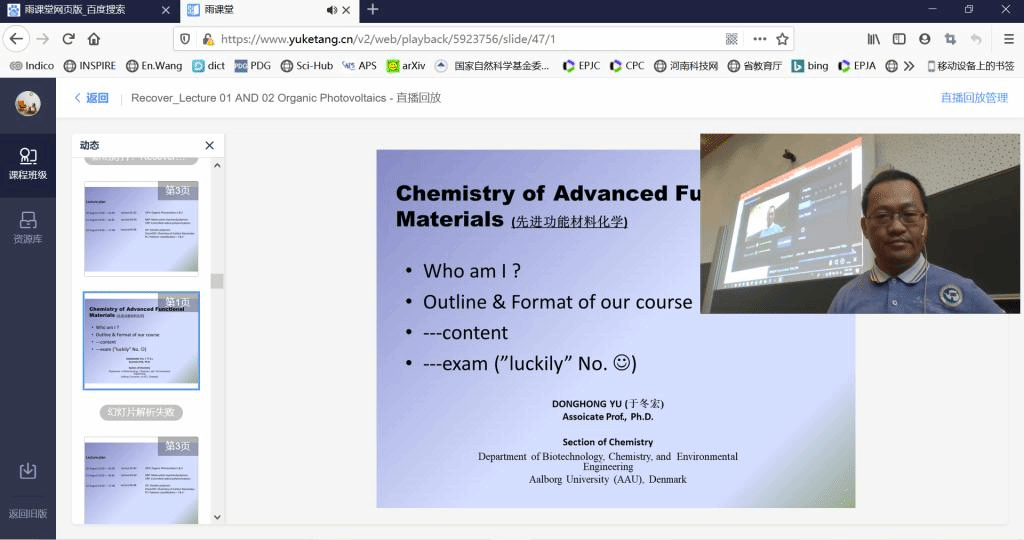Image resolution: width=1024 pixels, height=540 pixels.
Task: Open a new browser tab
Action: click(x=373, y=9)
